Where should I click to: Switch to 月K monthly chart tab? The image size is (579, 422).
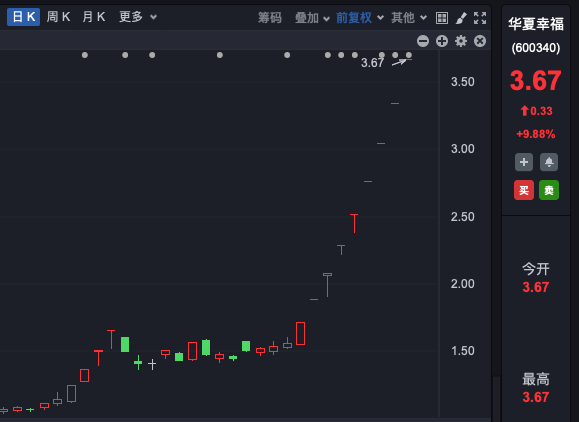(94, 17)
